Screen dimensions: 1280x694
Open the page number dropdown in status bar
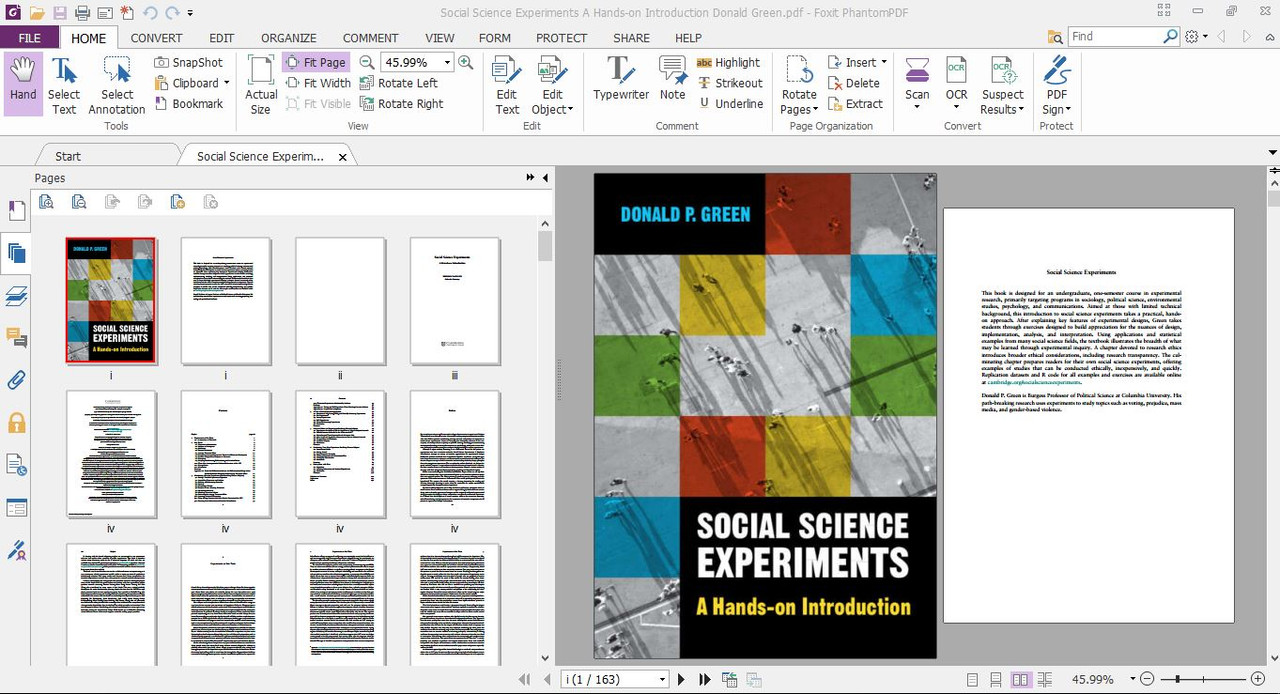662,679
